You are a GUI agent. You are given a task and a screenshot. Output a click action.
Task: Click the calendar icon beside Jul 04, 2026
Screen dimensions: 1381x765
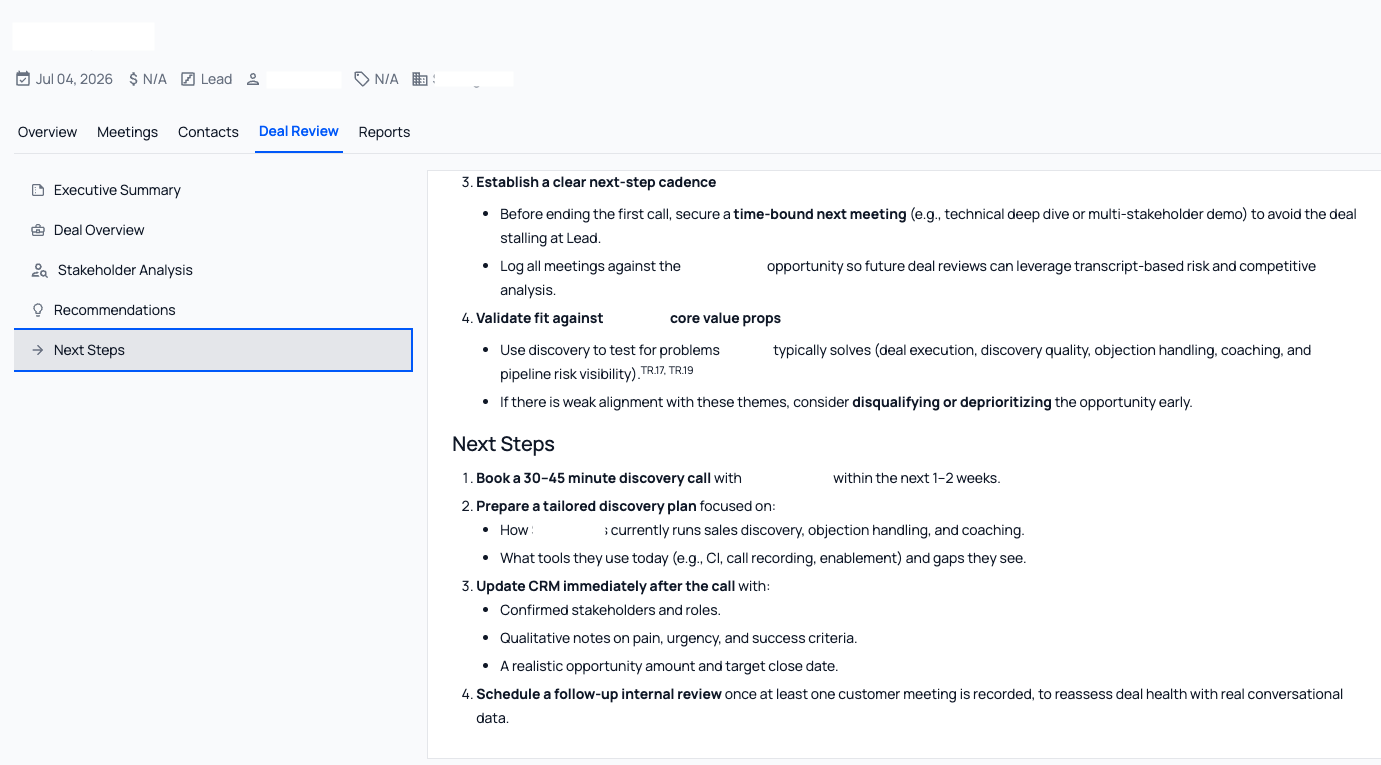22,78
